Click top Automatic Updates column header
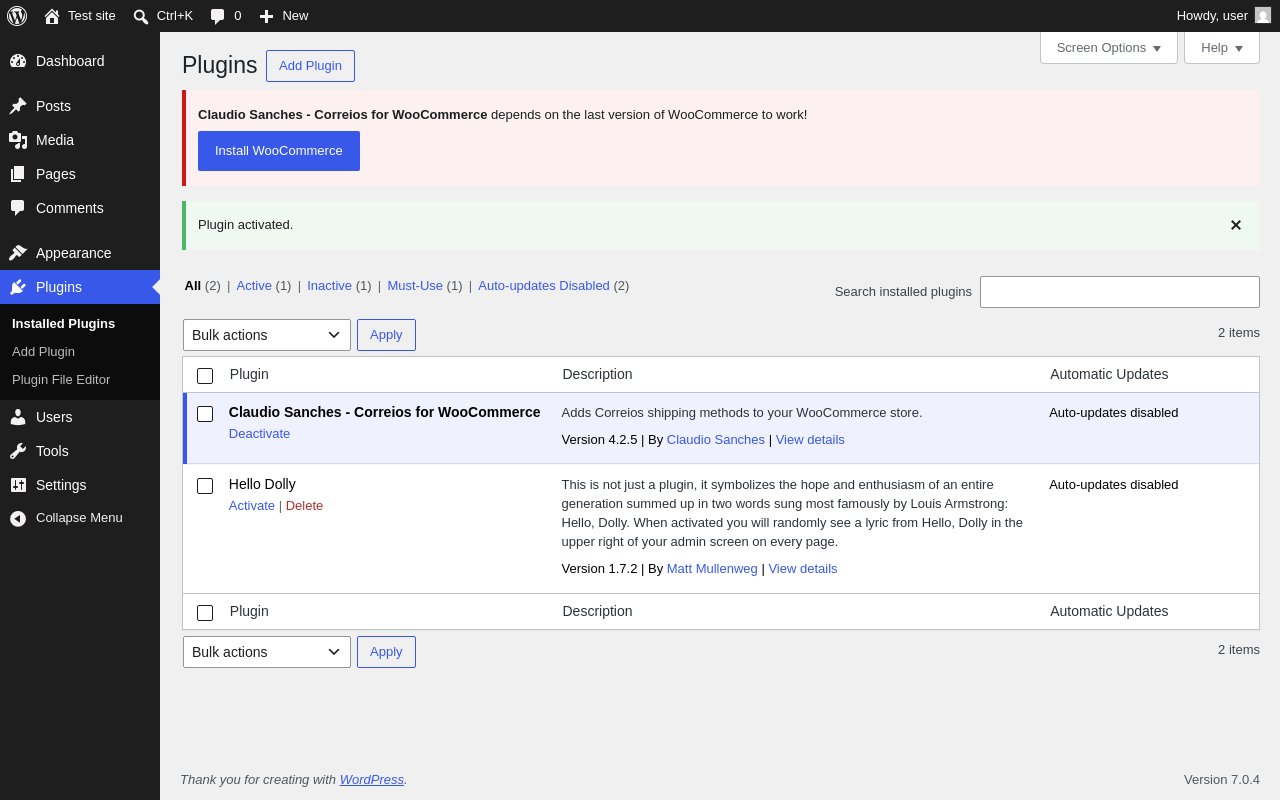Screen dimensions: 1280x800 (x=1109, y=374)
